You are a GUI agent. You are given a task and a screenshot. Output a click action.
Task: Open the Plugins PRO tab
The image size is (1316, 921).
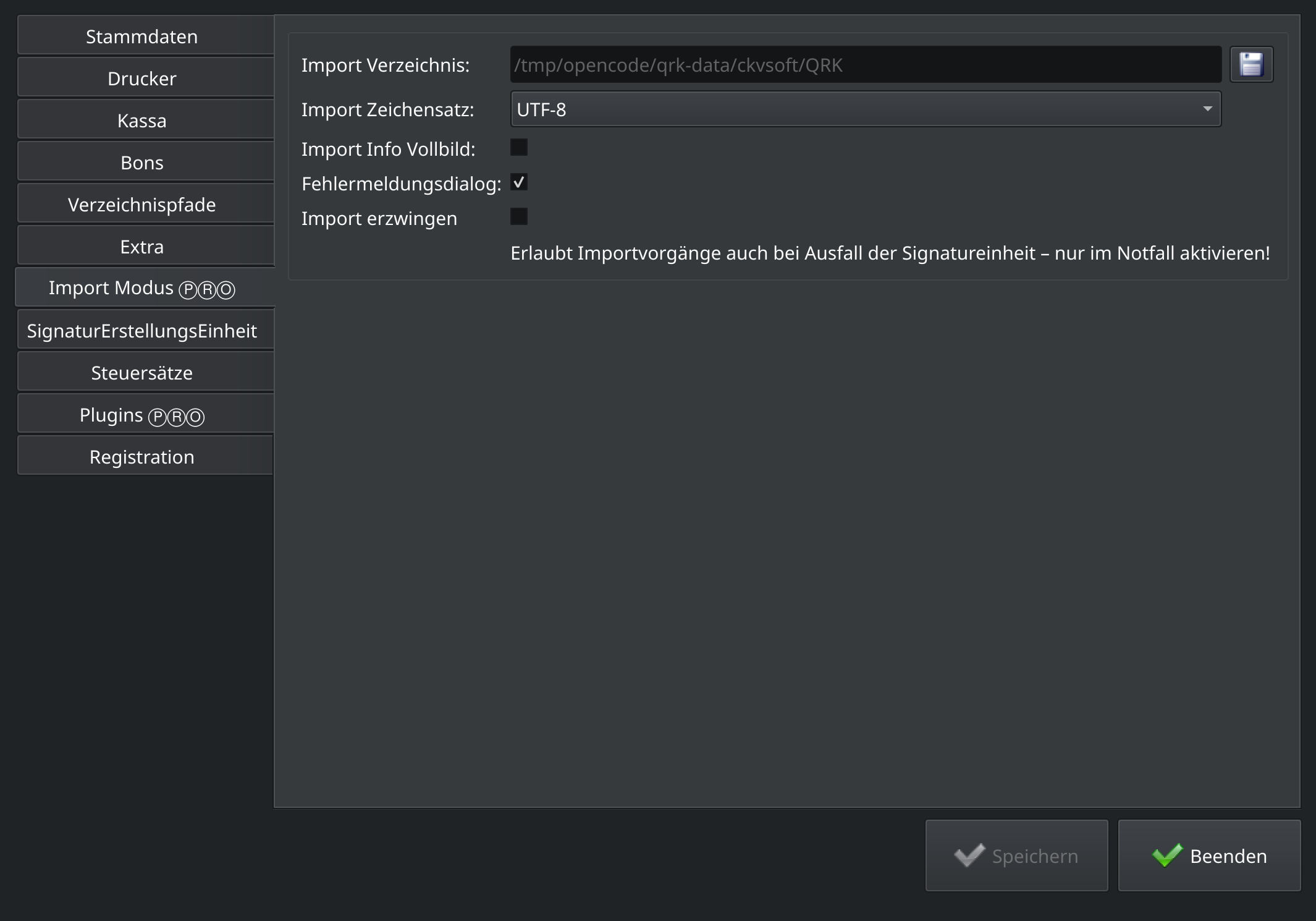pos(145,415)
